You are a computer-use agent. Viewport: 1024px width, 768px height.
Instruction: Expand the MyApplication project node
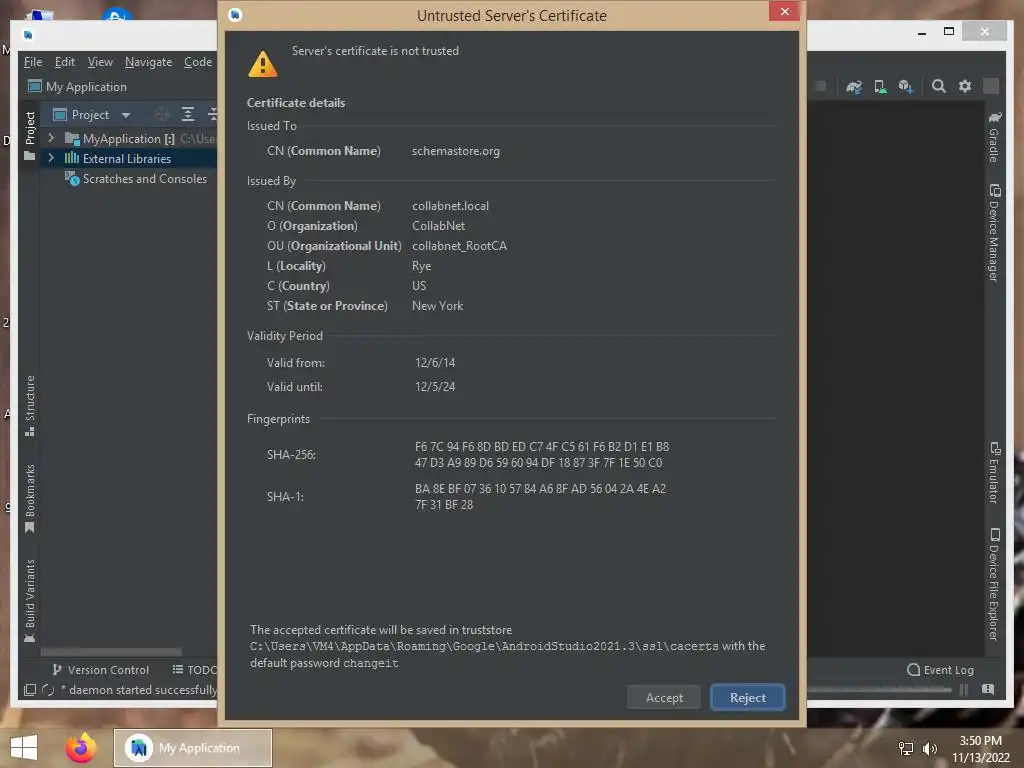(51, 138)
